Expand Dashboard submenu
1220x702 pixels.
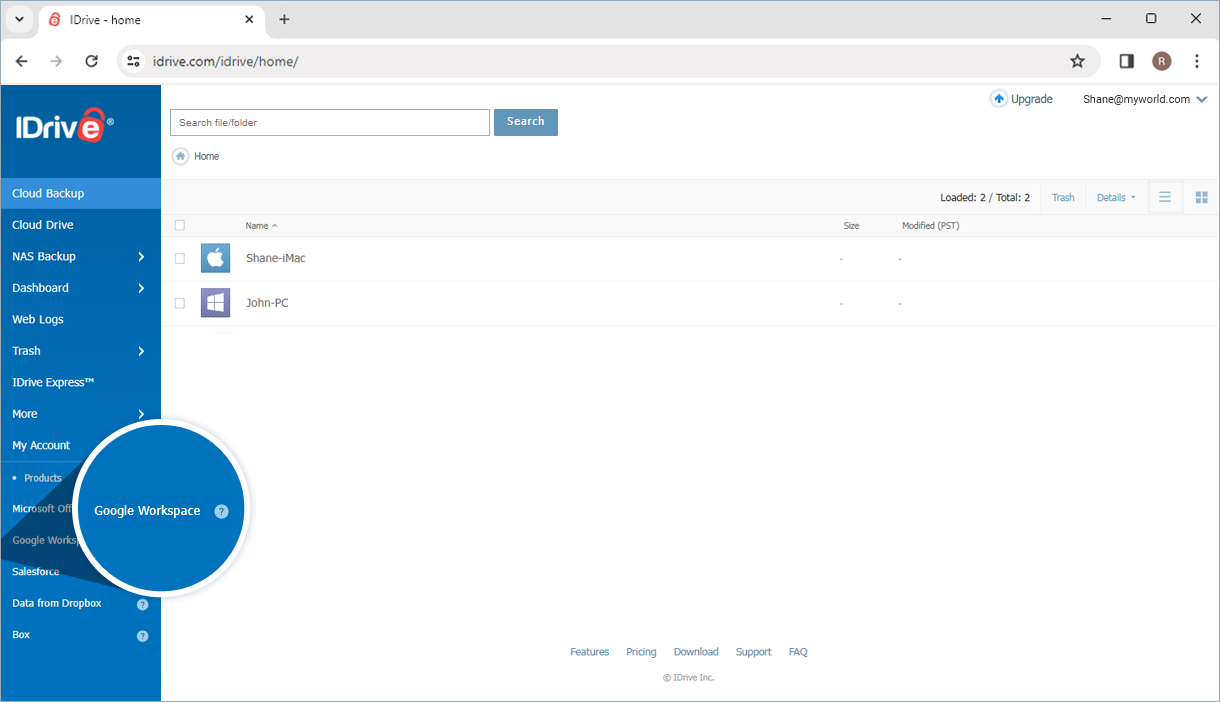coord(141,288)
